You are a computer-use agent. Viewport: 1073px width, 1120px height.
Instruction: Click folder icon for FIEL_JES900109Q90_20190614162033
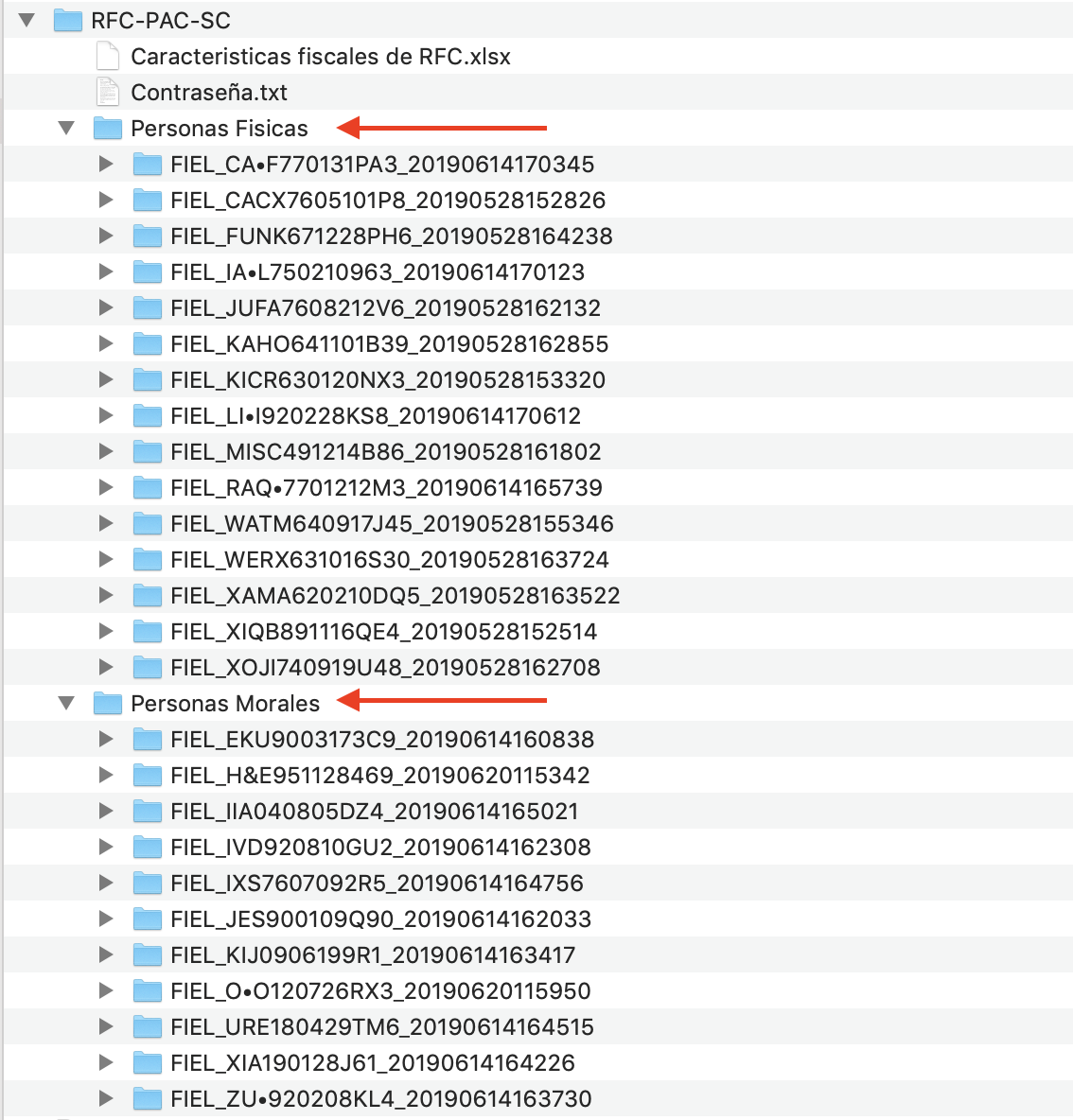(148, 919)
